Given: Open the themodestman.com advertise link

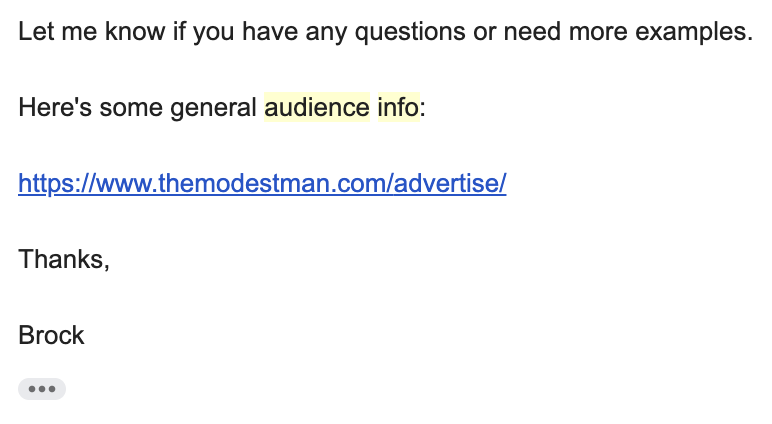Looking at the screenshot, I should pos(262,184).
